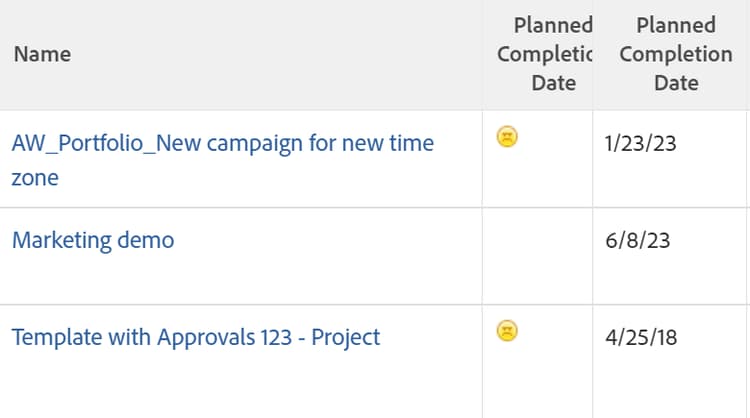
Task: Sort by the Name column header
Action: [42, 54]
